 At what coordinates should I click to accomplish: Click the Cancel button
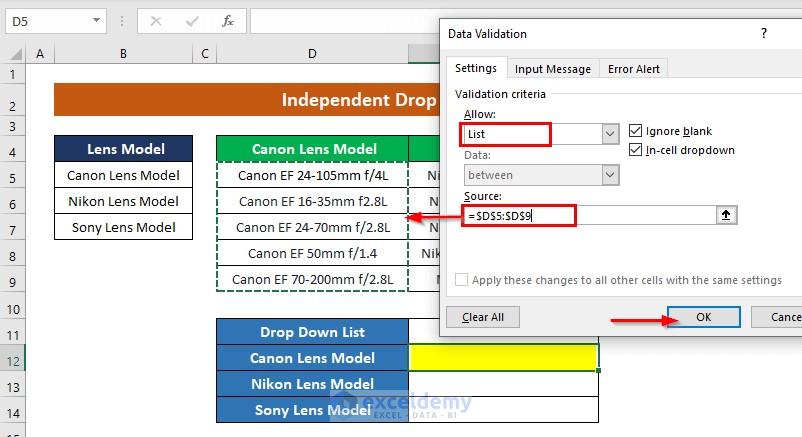(776, 317)
